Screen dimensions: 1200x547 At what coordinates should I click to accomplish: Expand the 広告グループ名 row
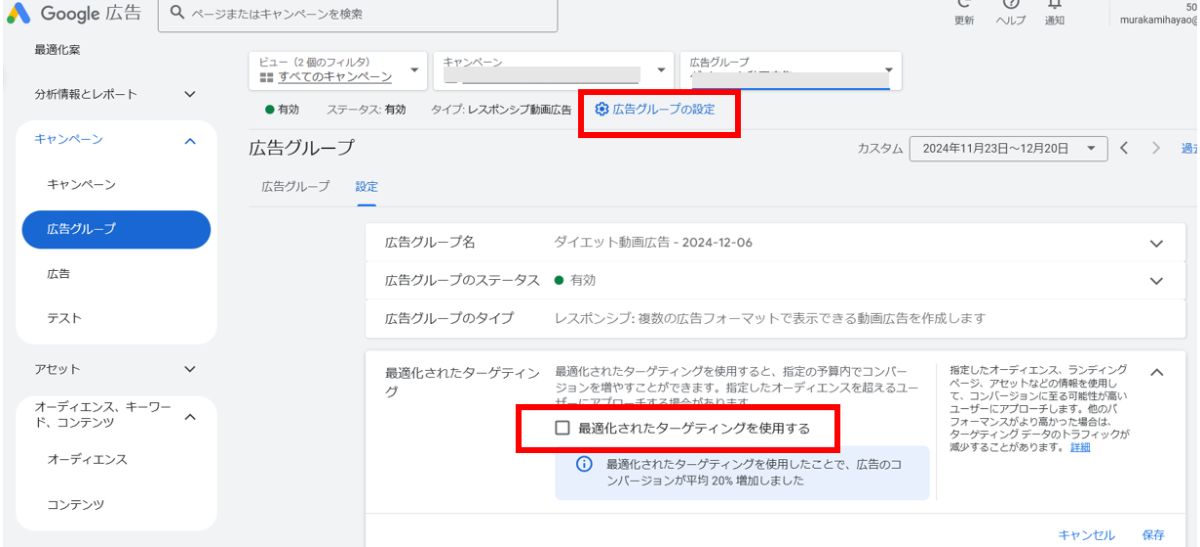tap(1157, 243)
